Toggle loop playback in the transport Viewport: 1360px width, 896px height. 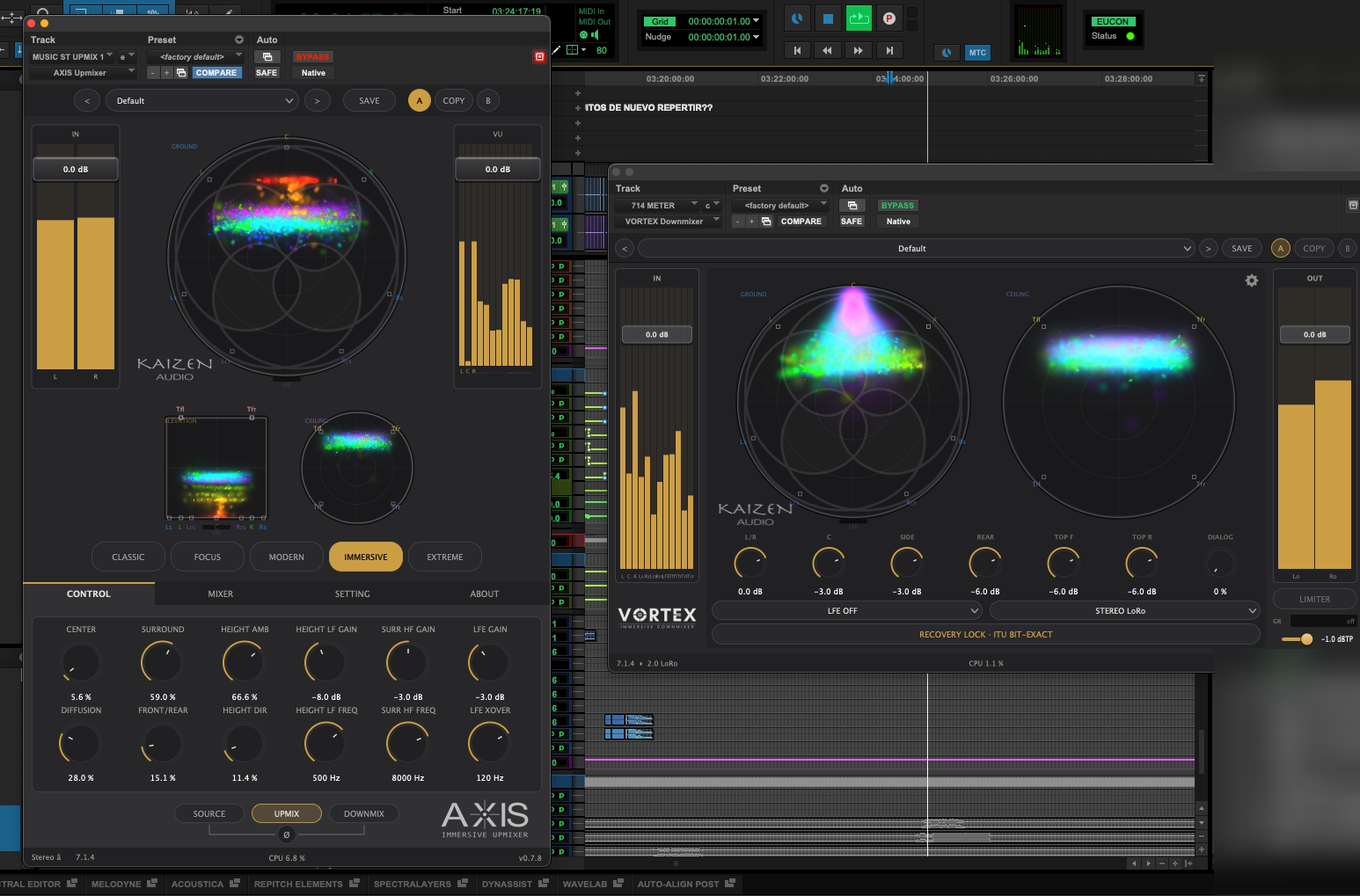859,18
